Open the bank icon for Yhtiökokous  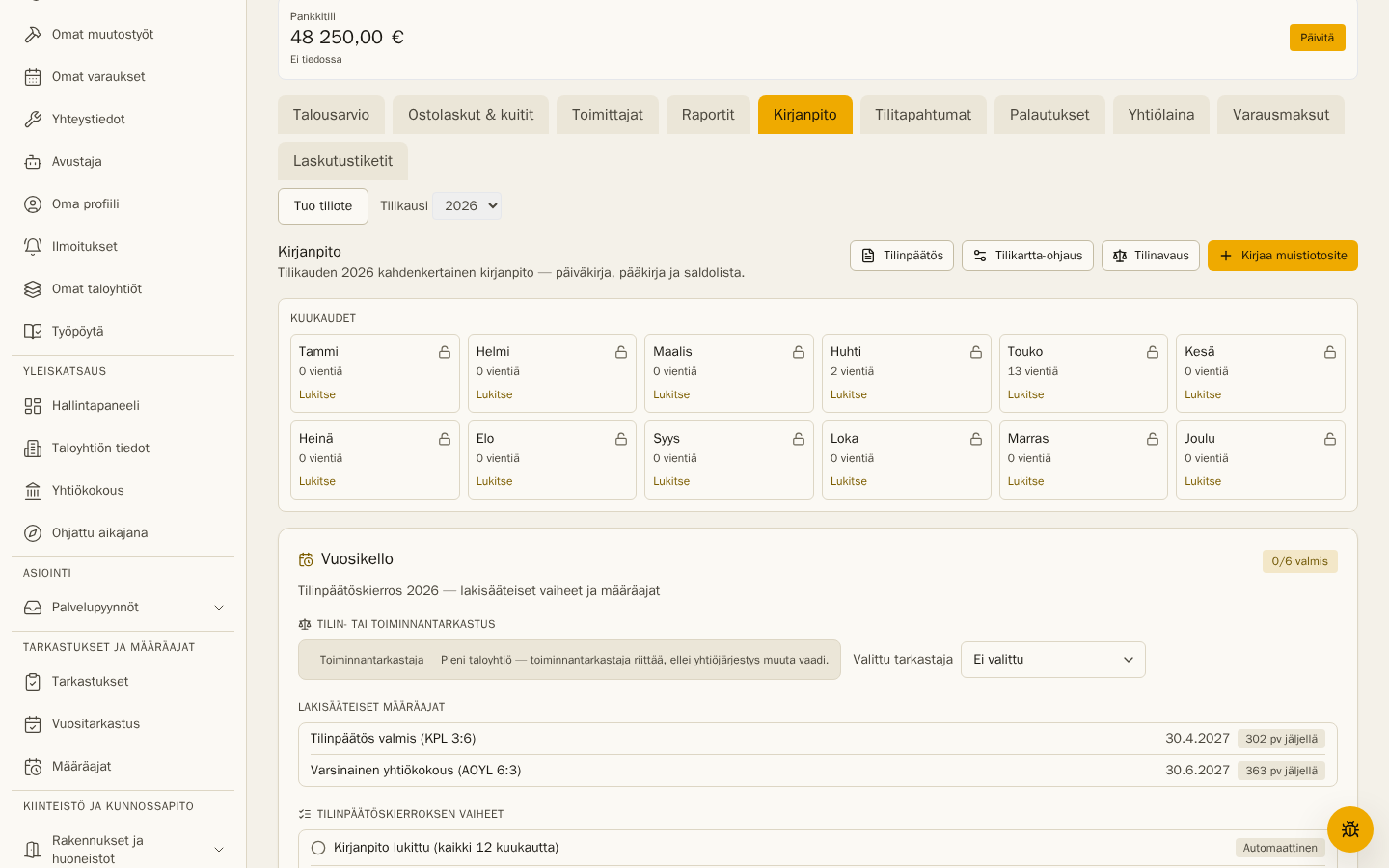tap(33, 491)
